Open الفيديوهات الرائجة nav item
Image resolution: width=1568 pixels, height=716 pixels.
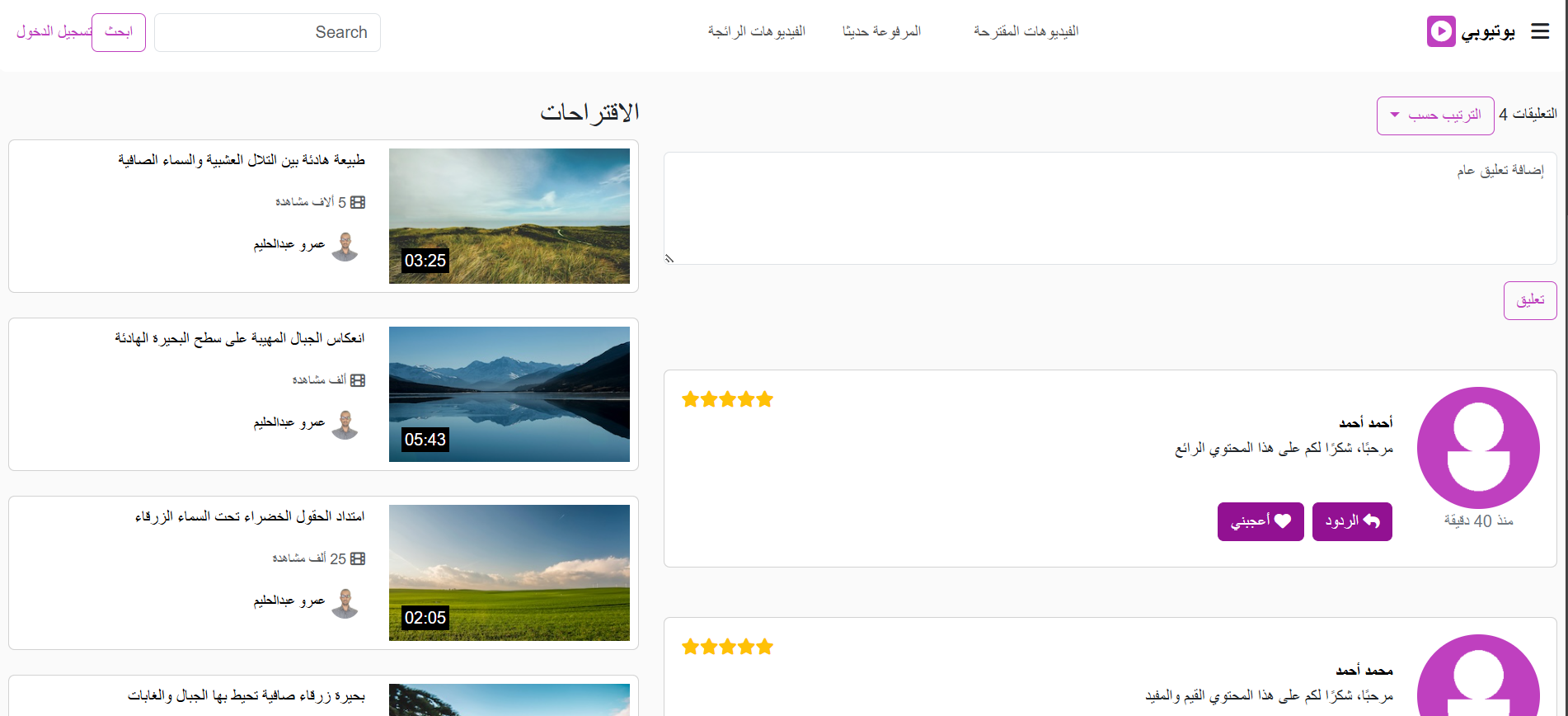(756, 31)
